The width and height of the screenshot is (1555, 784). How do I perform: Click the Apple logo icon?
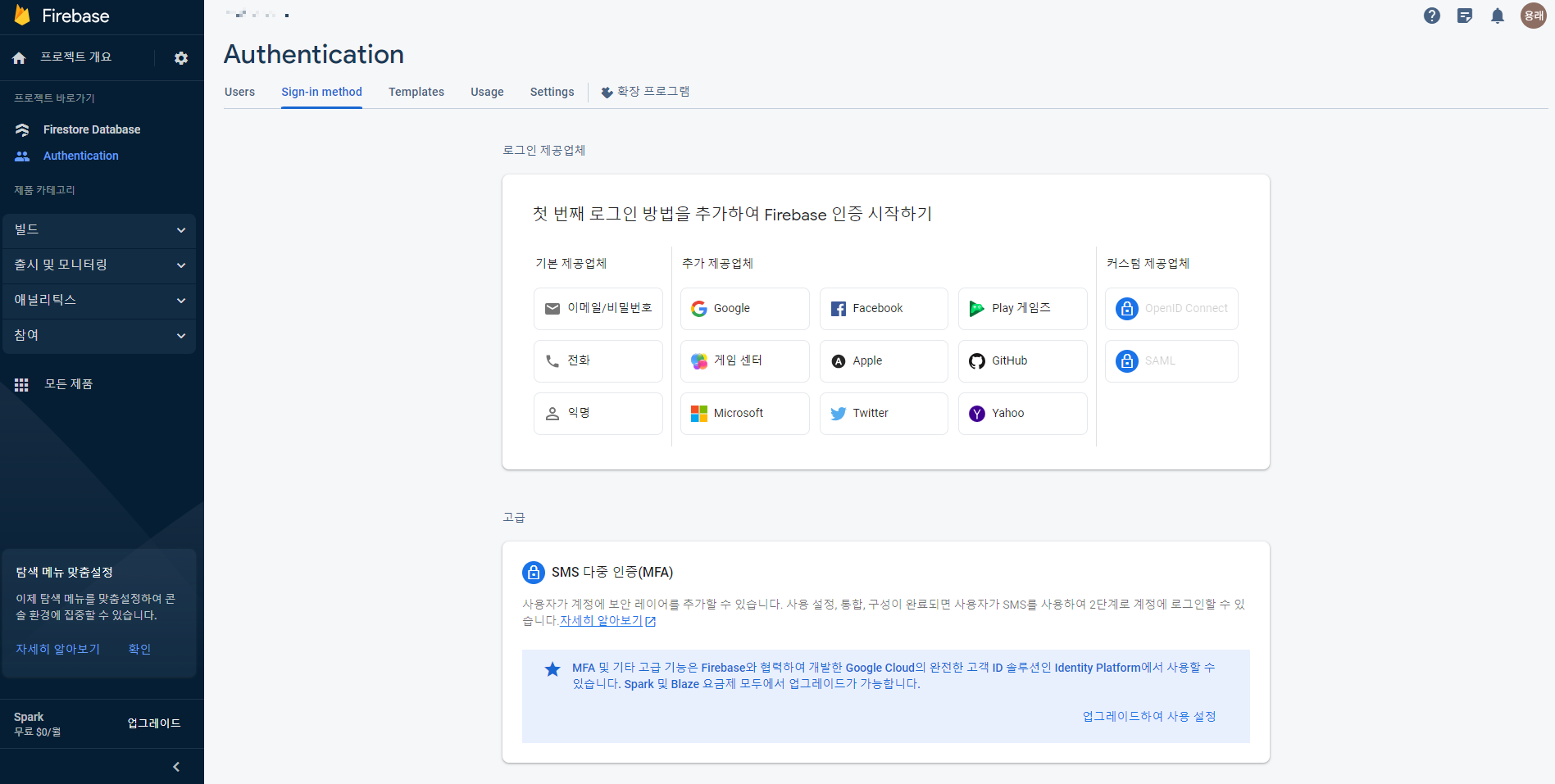coord(839,361)
